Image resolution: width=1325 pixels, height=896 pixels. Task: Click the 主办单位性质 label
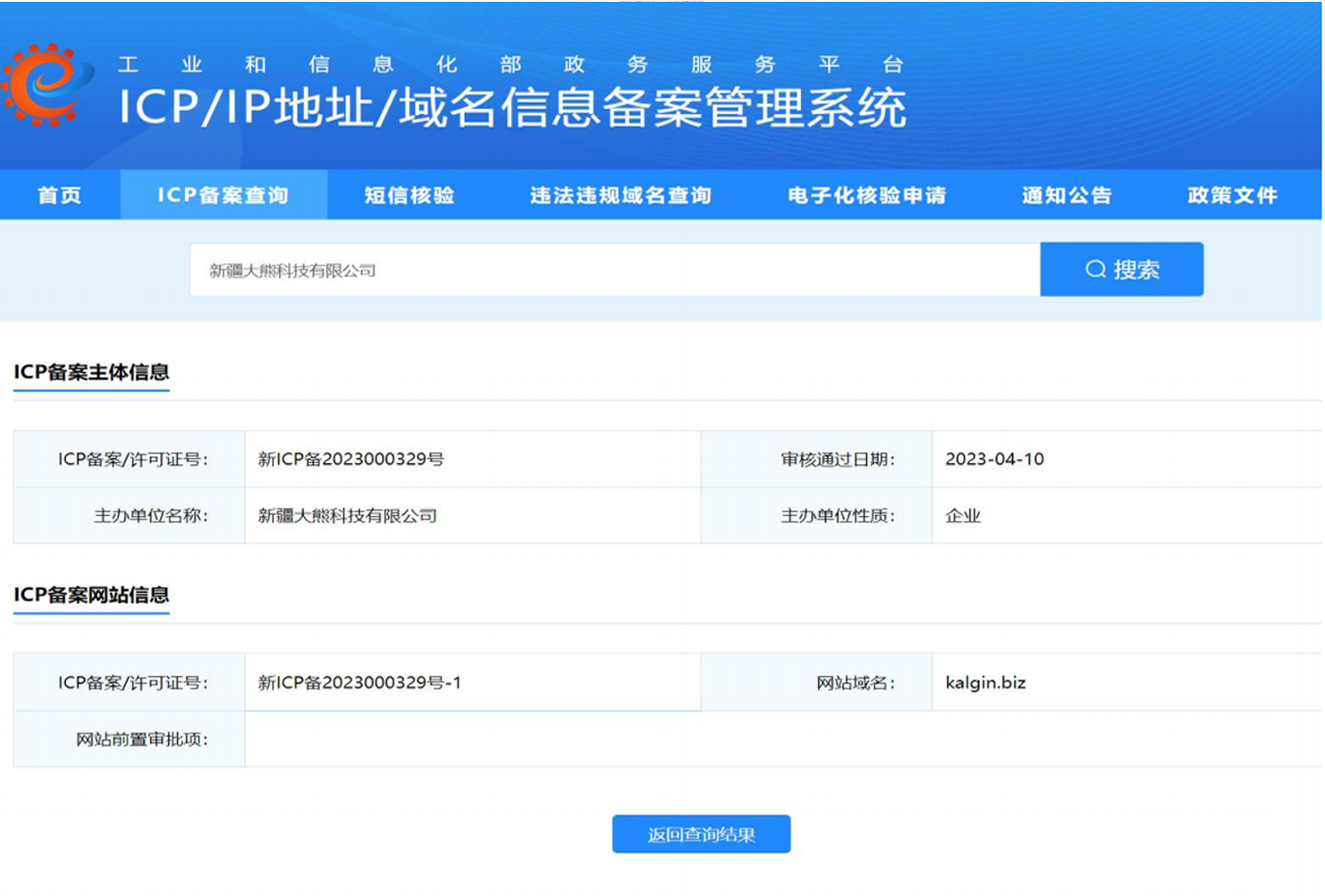838,515
